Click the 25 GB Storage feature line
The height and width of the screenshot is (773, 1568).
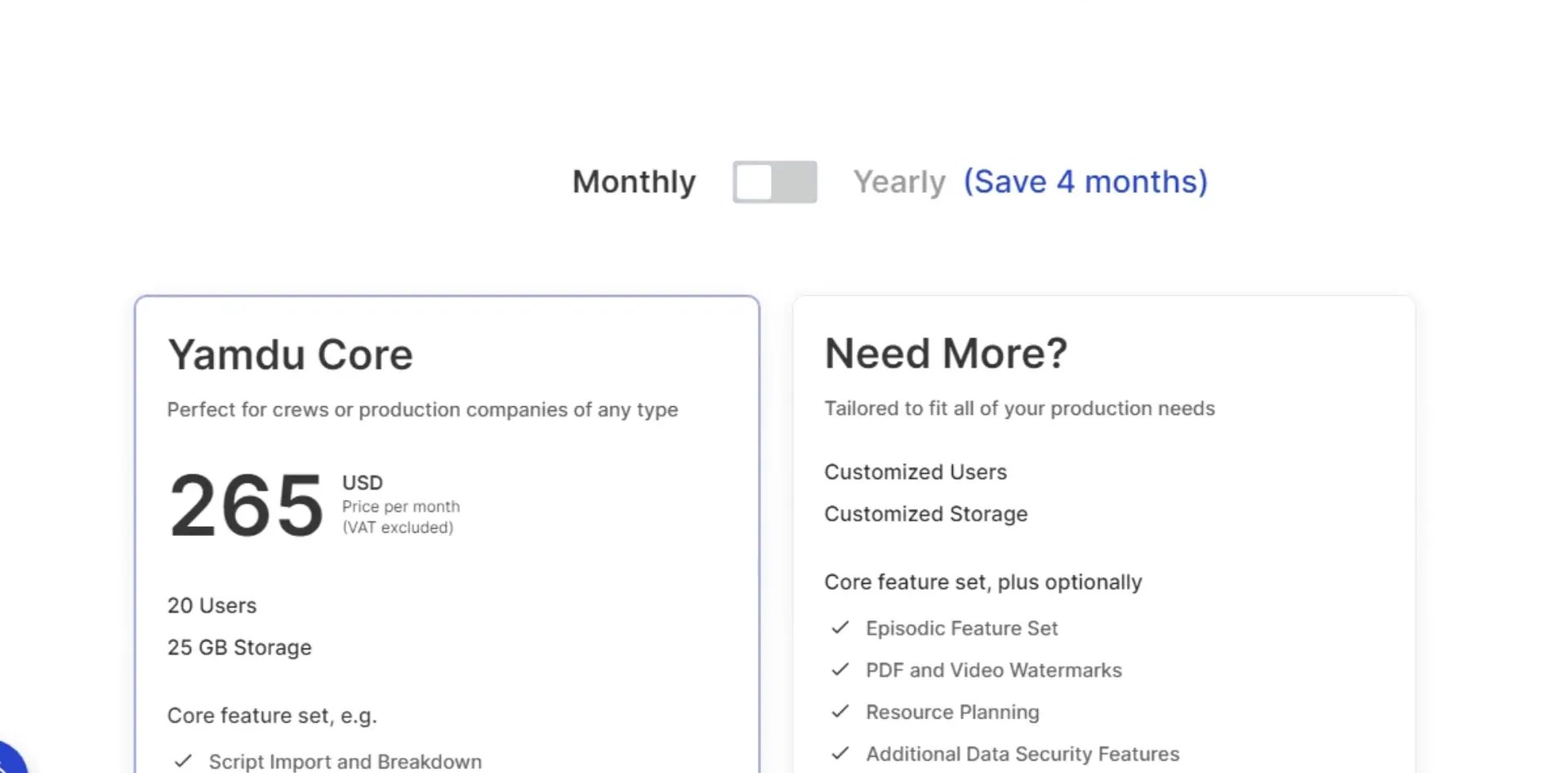(x=238, y=647)
